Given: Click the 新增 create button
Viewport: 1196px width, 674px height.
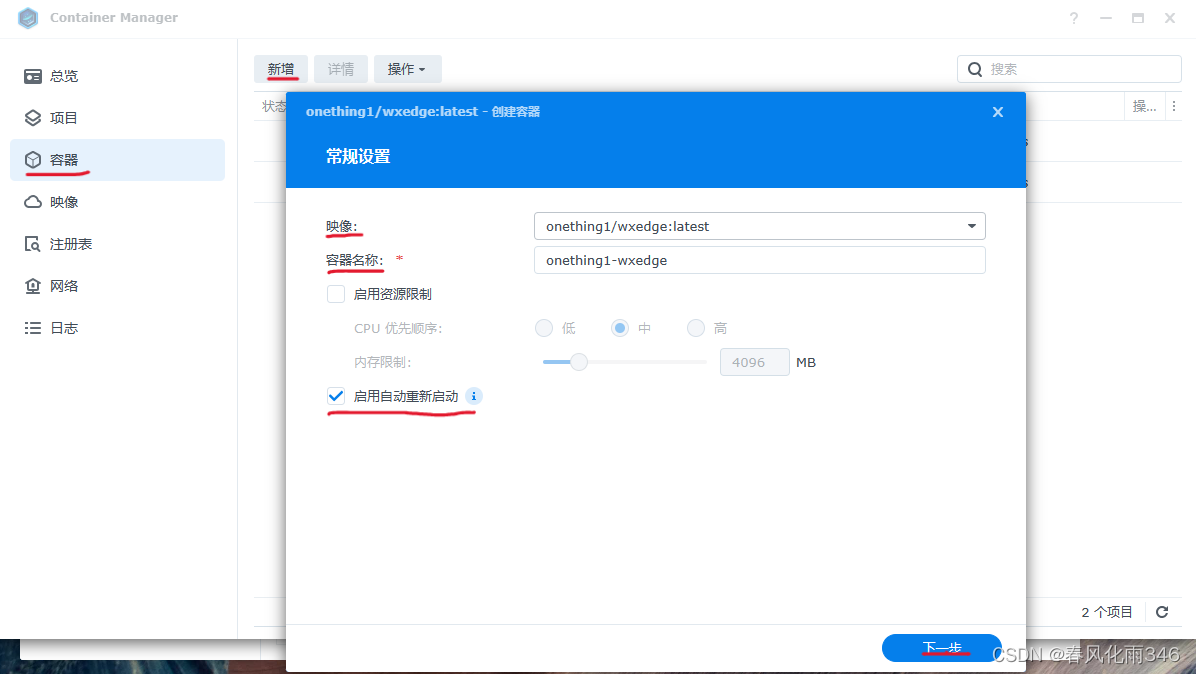Looking at the screenshot, I should pos(281,69).
